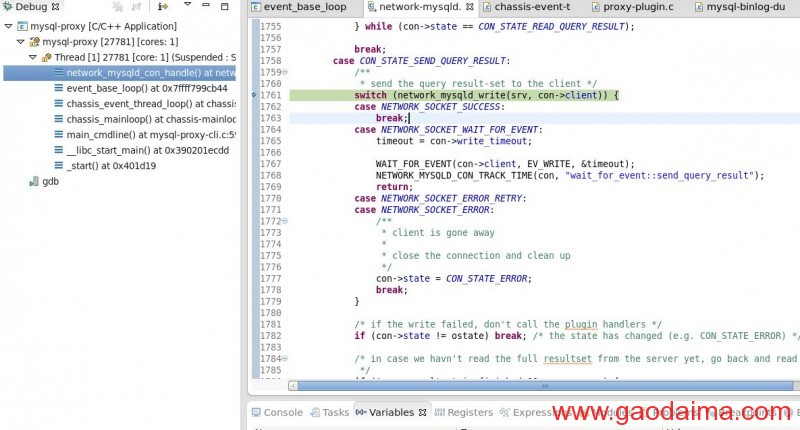Click the editor horizontal scrollbar thumb
The width and height of the screenshot is (800, 430).
pyautogui.click(x=545, y=386)
